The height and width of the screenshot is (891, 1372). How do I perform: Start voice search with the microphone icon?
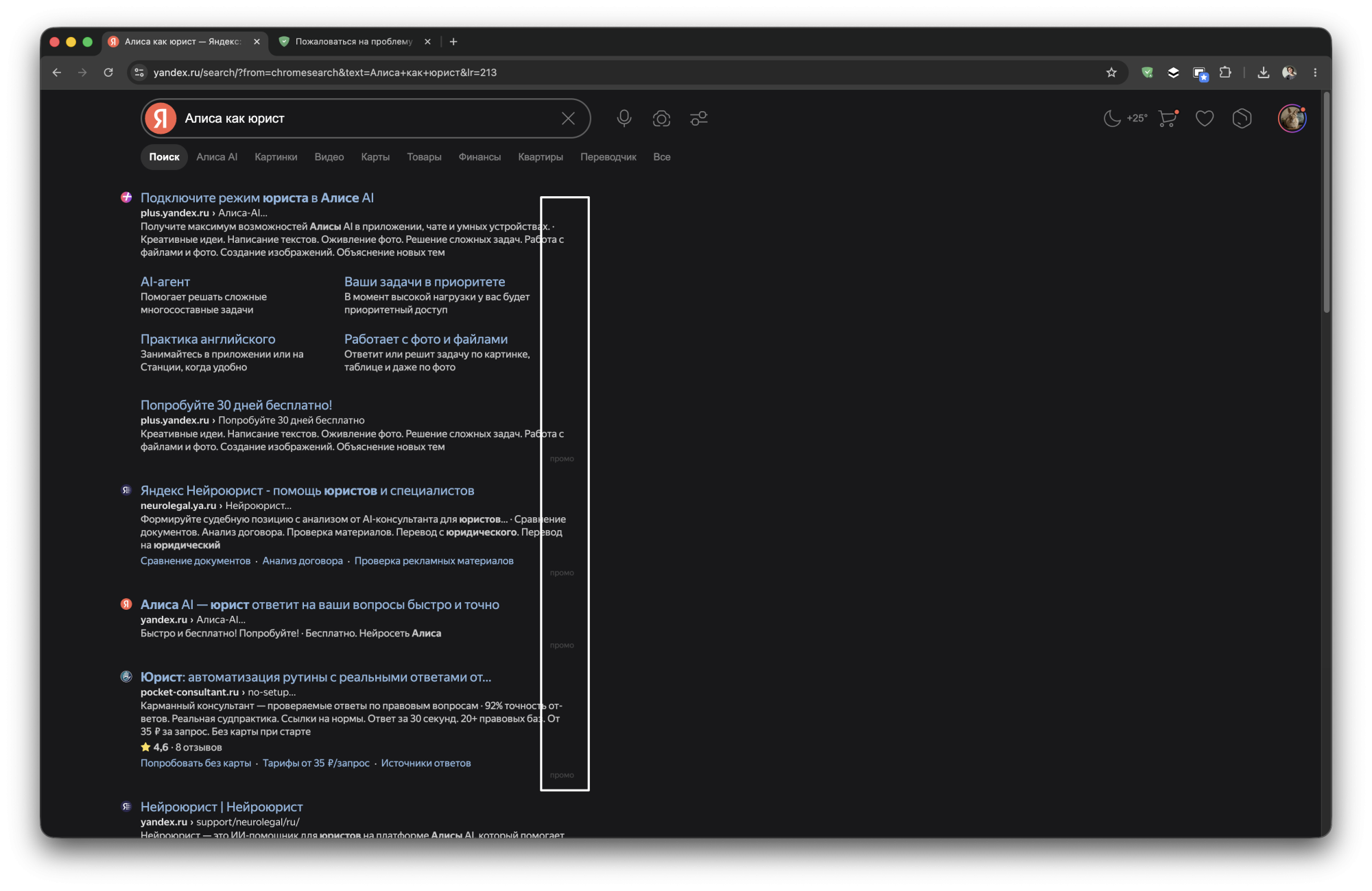624,119
